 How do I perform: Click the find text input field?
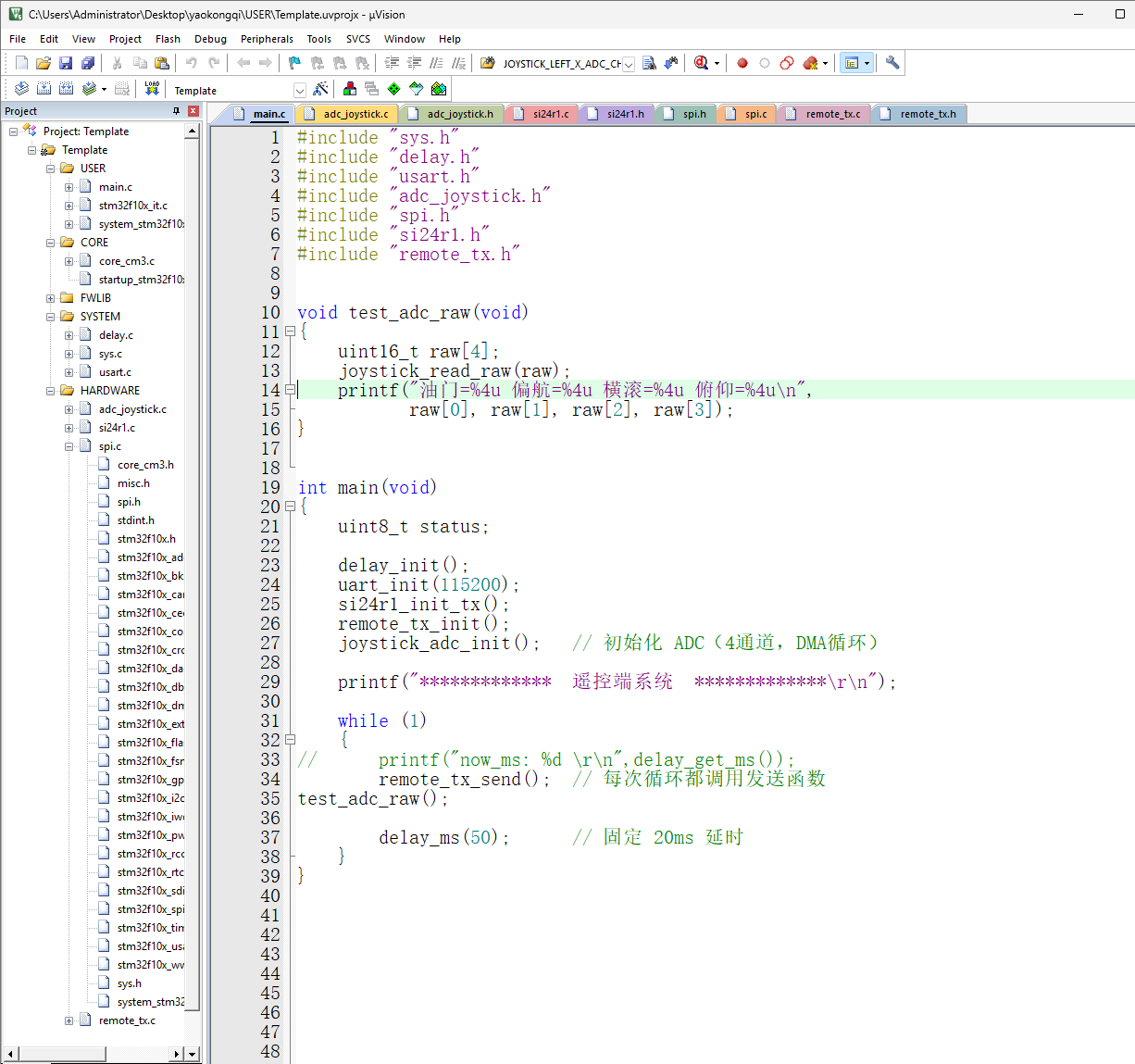tap(561, 64)
